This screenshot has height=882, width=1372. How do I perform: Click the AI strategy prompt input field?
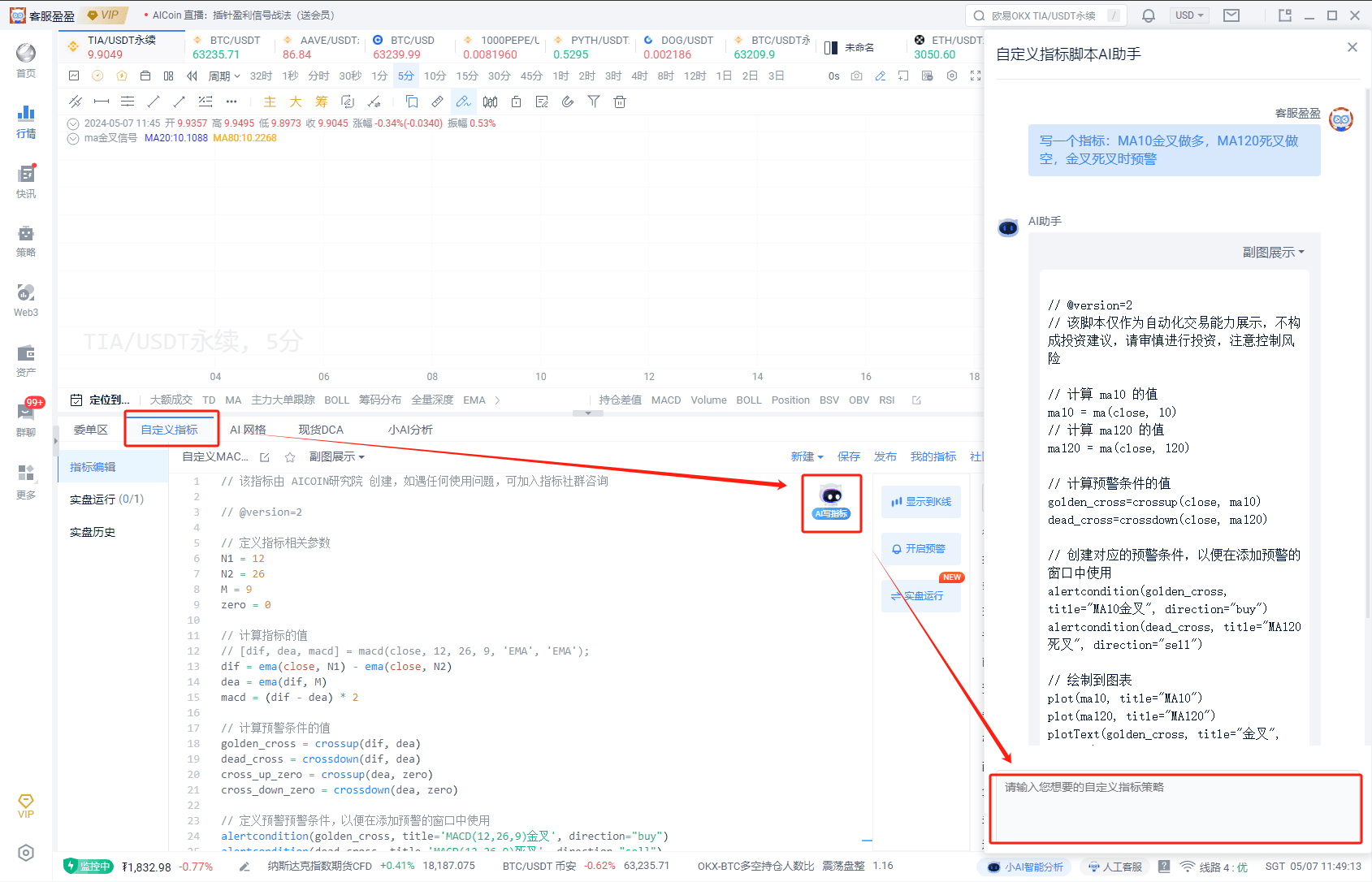(x=1175, y=809)
